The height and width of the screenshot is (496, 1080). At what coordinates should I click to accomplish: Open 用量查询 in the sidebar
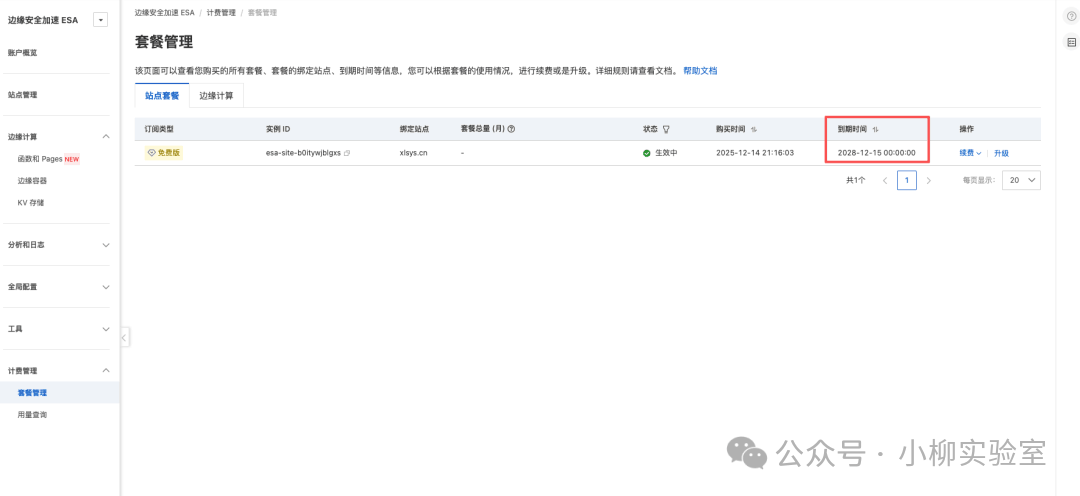click(x=32, y=414)
